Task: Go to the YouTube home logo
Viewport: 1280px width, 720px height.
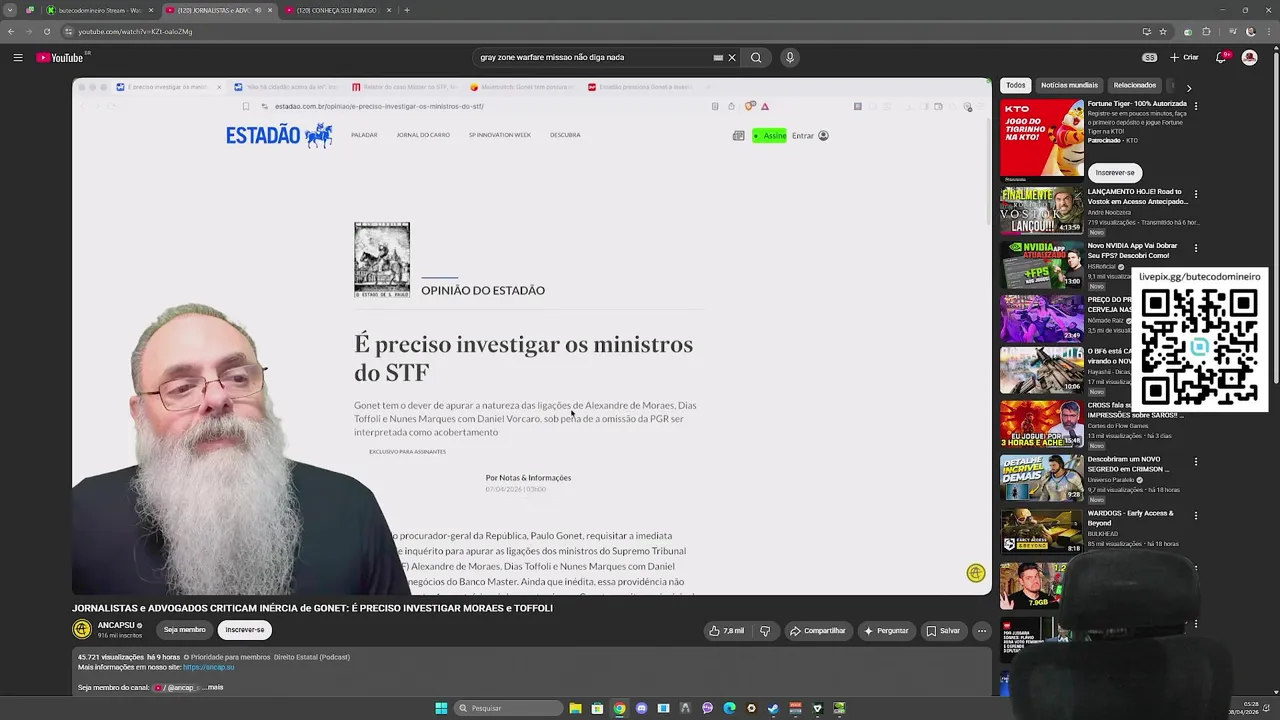Action: click(x=60, y=58)
